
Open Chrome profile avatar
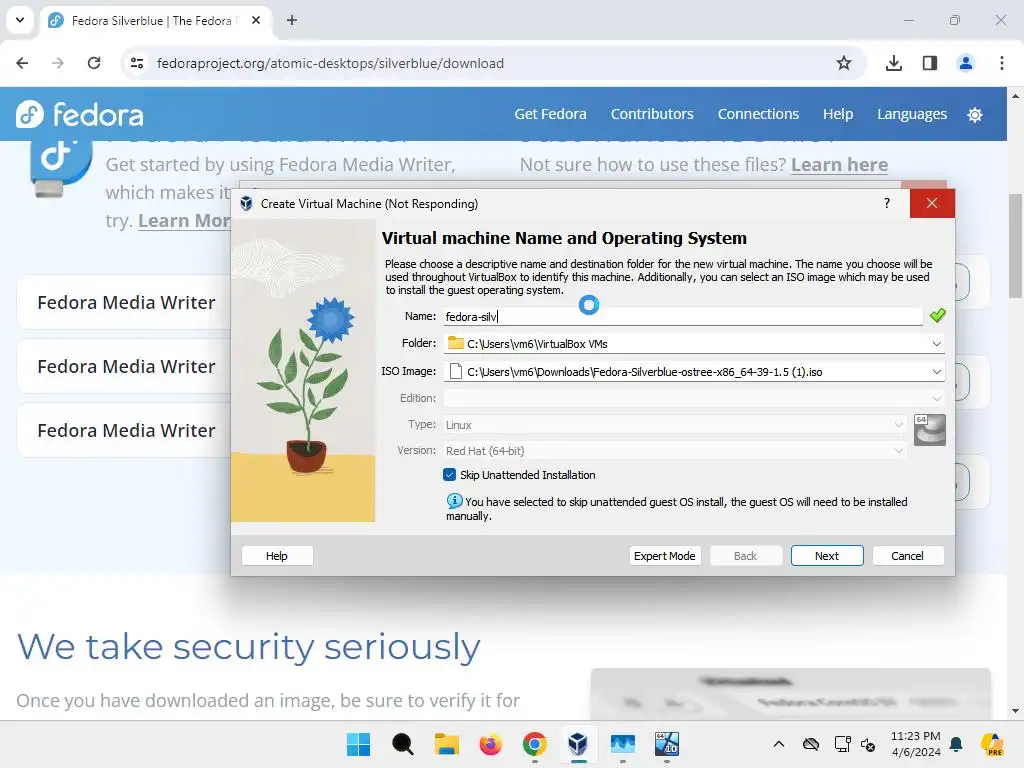click(965, 63)
